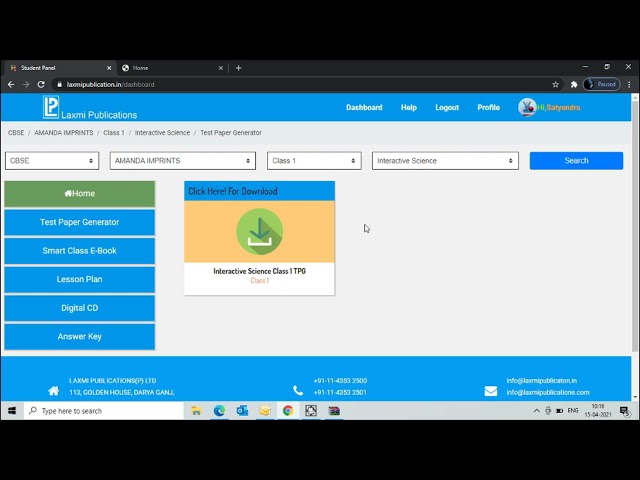Click the footer phone icon

(x=298, y=391)
